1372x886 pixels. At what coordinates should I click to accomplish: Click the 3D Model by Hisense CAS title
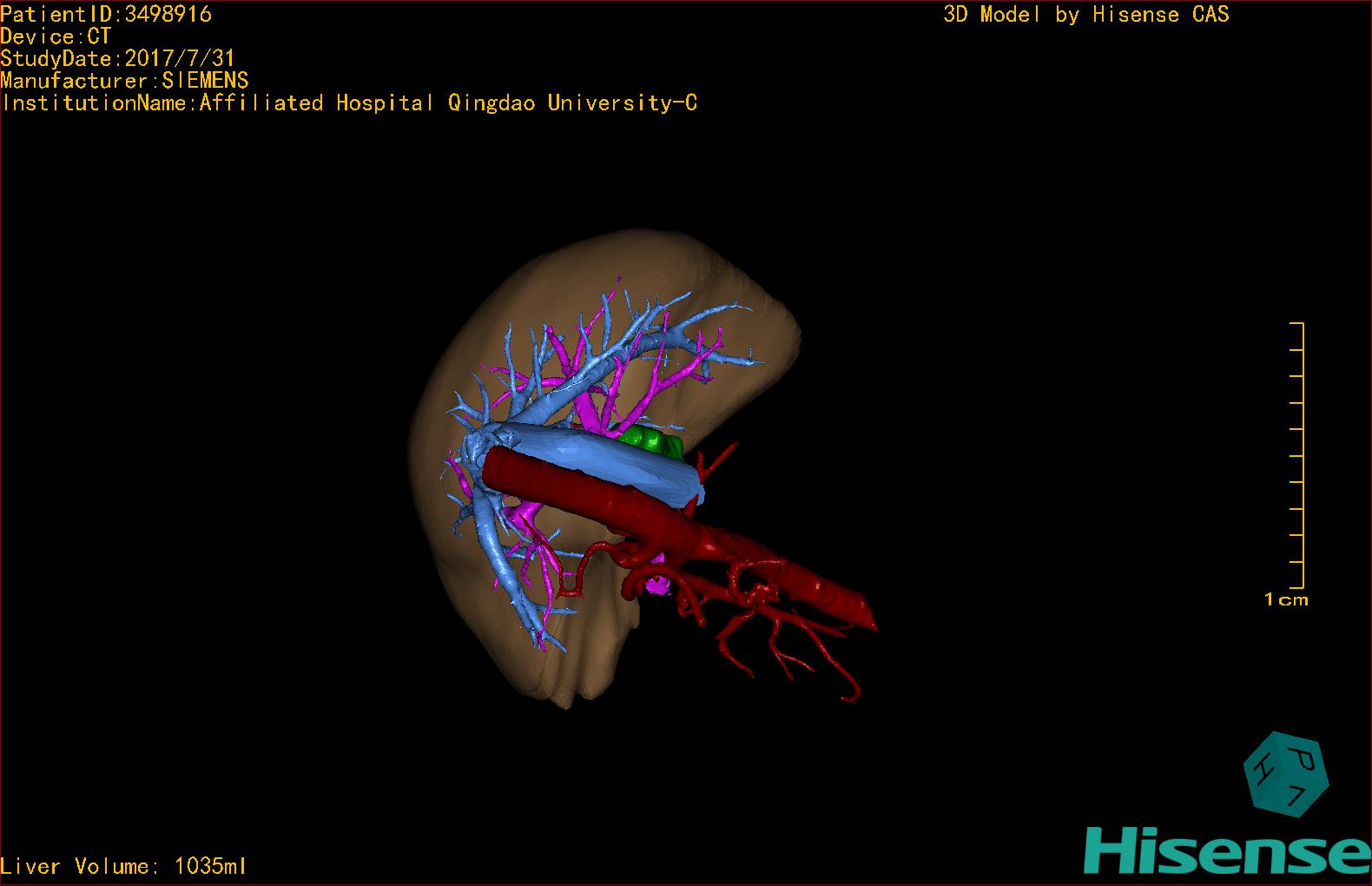[x=1085, y=14]
